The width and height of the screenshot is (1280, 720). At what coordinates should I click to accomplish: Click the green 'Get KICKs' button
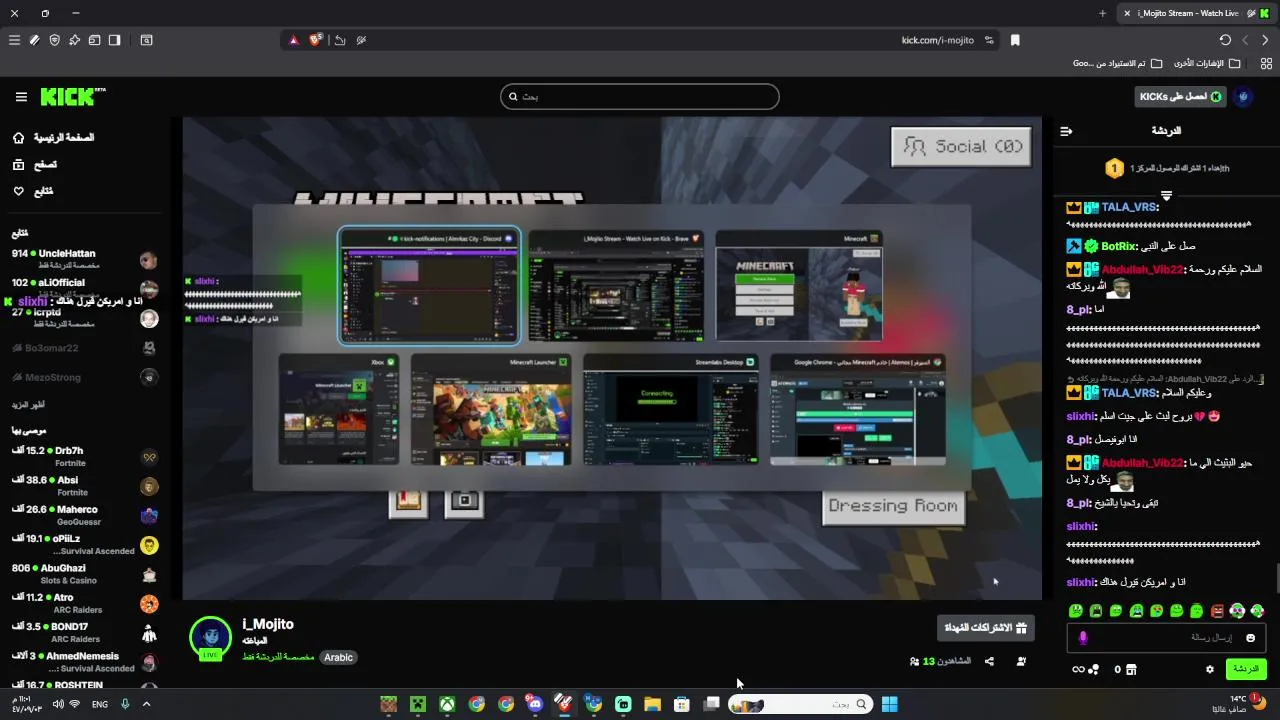[x=1181, y=97]
